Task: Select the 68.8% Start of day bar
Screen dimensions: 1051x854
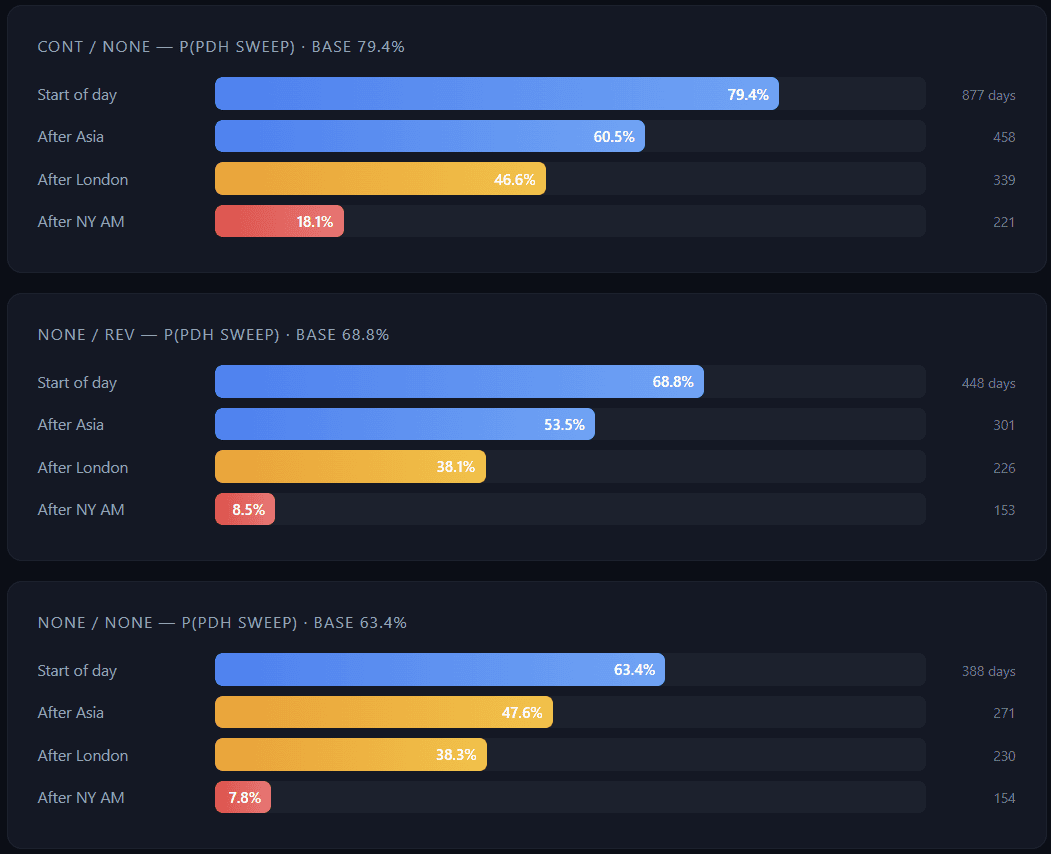Action: pyautogui.click(x=459, y=382)
